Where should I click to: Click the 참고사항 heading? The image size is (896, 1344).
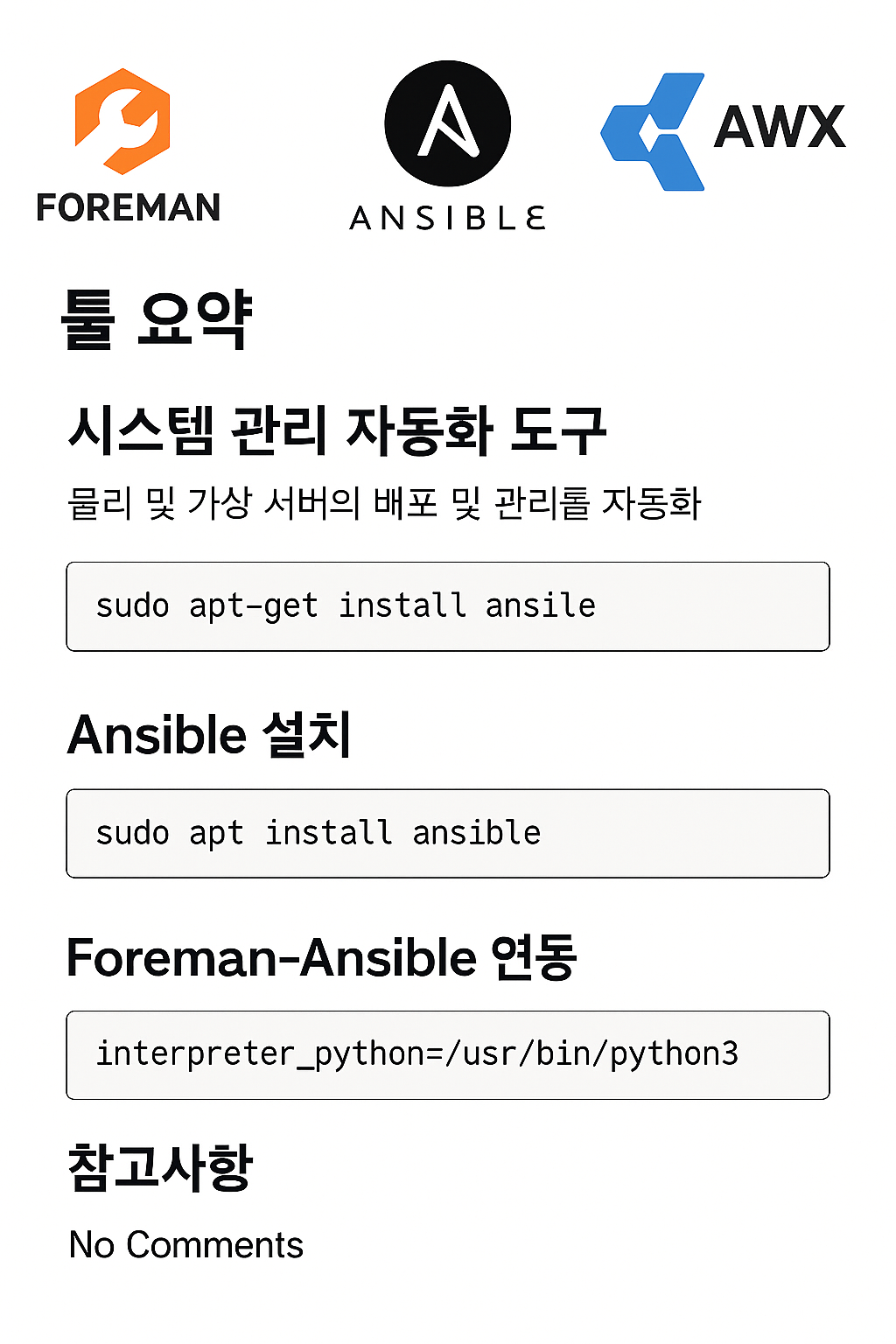[x=160, y=1168]
